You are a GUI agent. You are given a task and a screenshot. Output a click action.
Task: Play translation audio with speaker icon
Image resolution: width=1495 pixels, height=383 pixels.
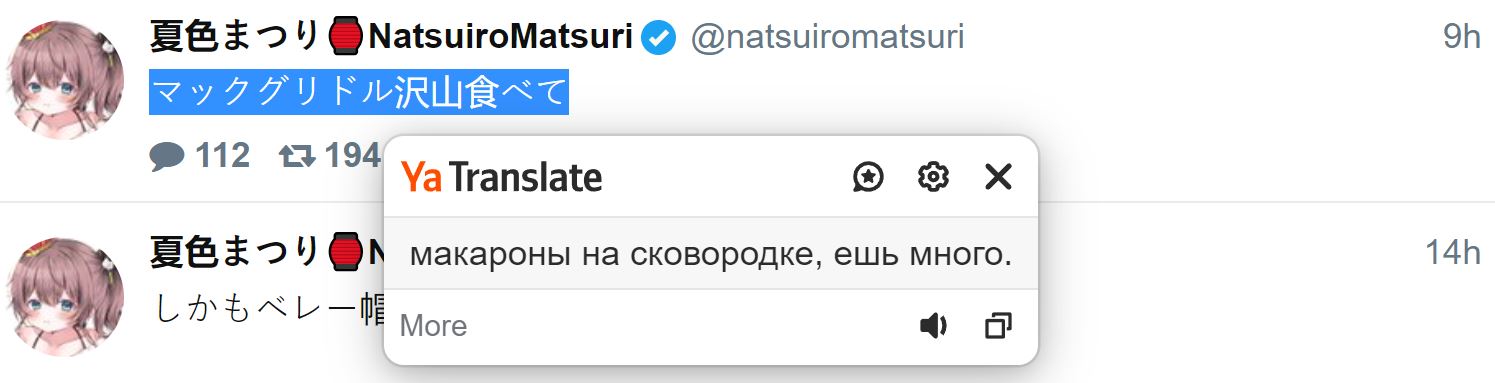pyautogui.click(x=933, y=326)
